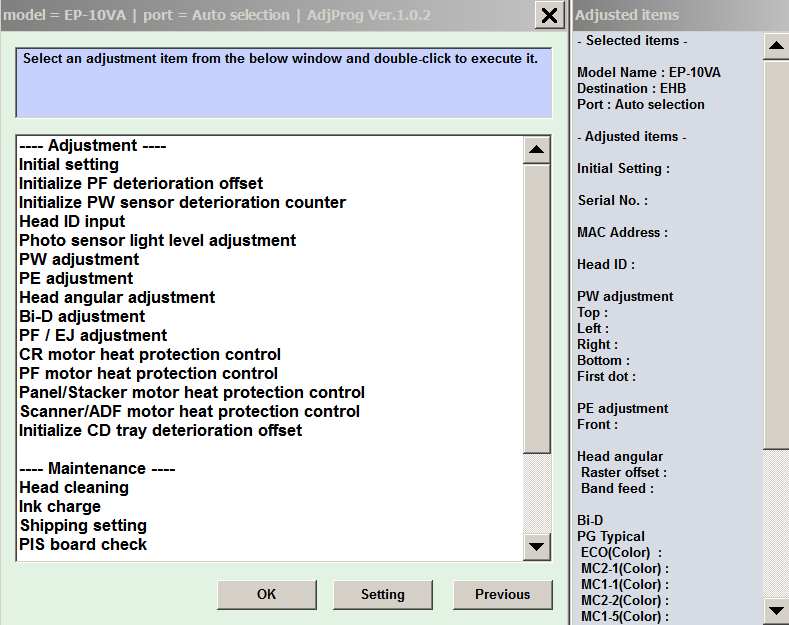Select 'CR motor heat protection control'

150,354
